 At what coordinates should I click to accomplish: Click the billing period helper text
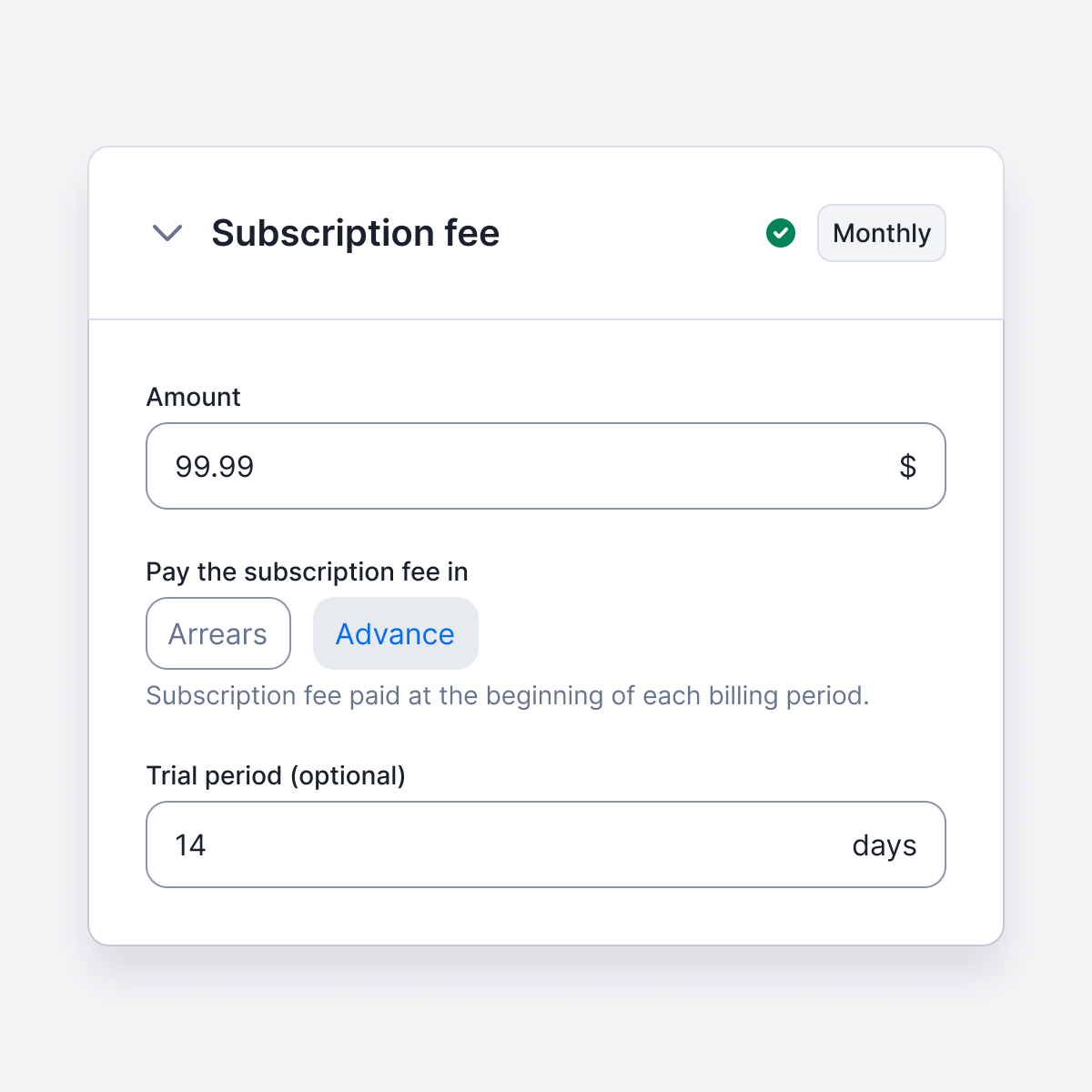(x=508, y=696)
